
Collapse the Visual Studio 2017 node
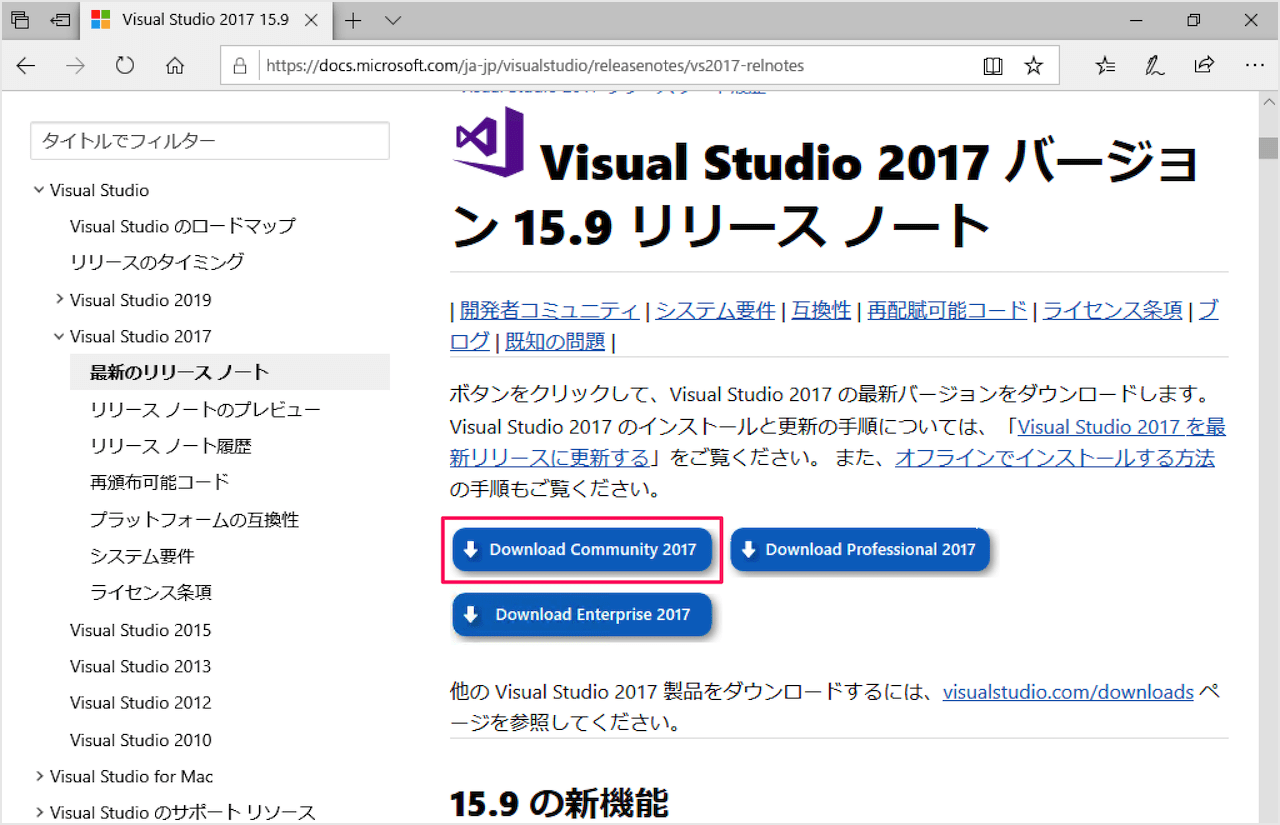point(59,336)
